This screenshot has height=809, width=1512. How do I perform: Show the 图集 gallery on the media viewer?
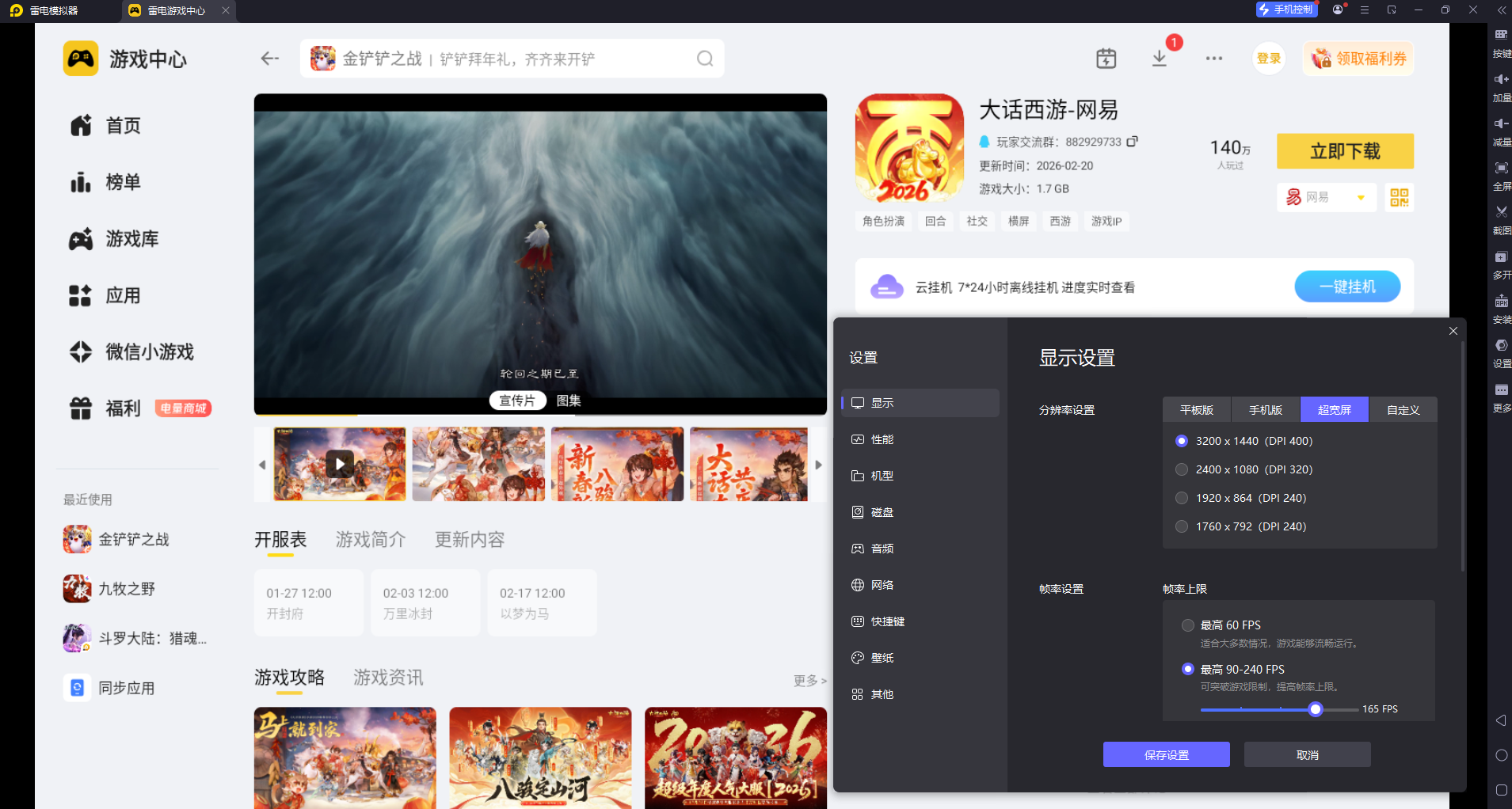click(569, 401)
